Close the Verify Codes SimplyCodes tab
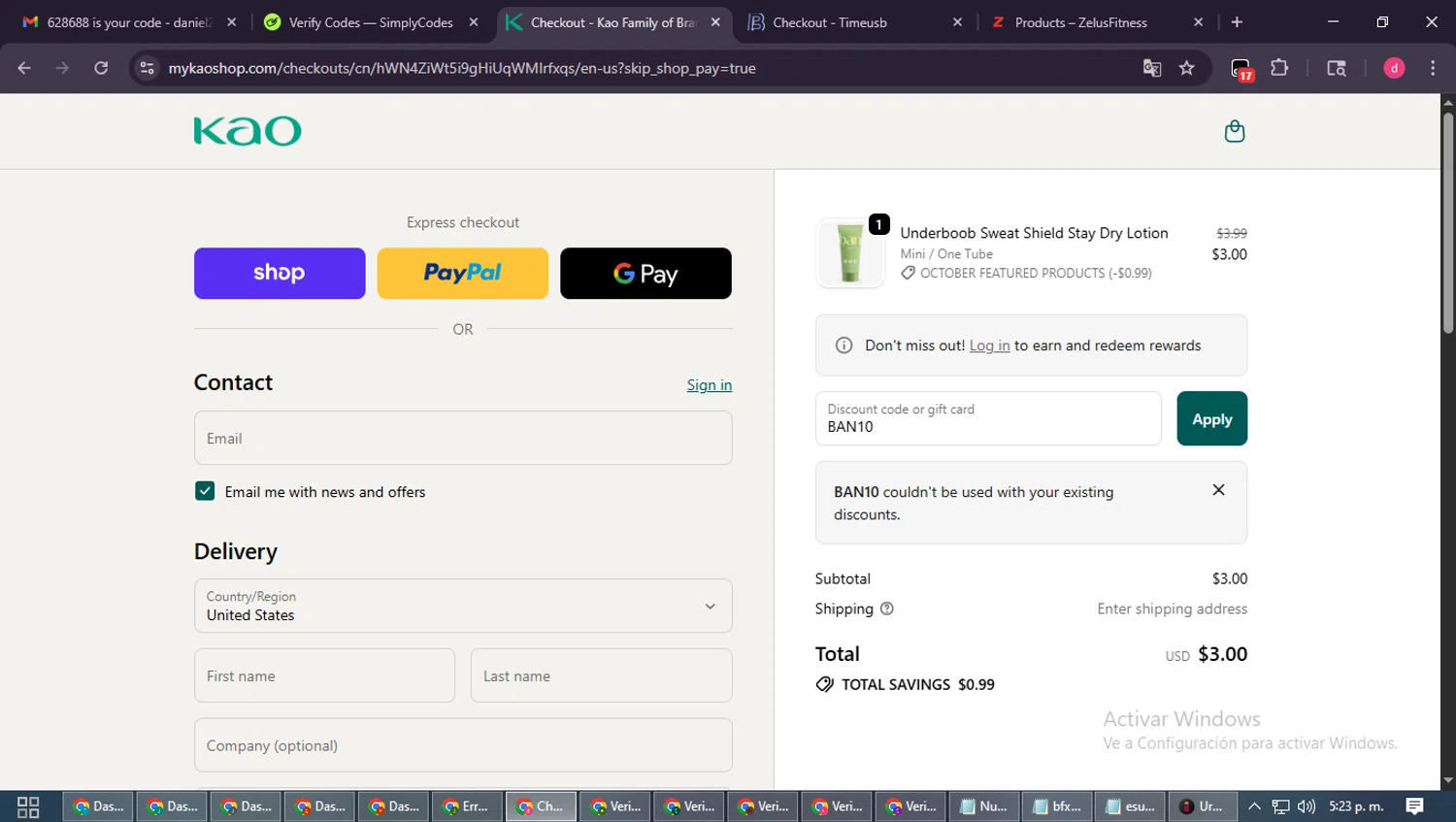 pyautogui.click(x=473, y=22)
